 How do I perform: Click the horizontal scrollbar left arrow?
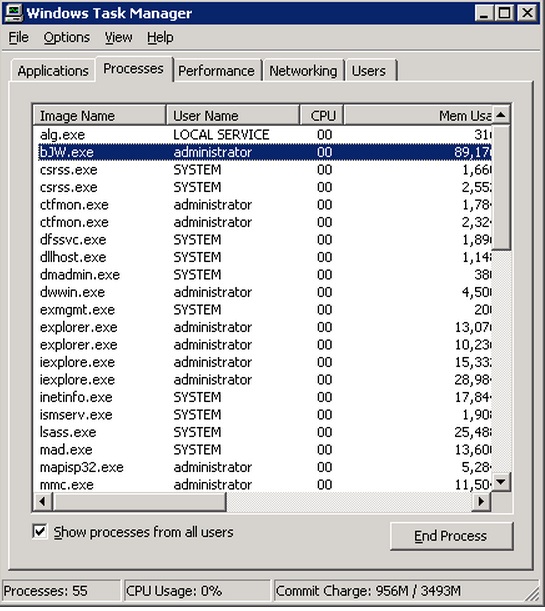pyautogui.click(x=43, y=501)
